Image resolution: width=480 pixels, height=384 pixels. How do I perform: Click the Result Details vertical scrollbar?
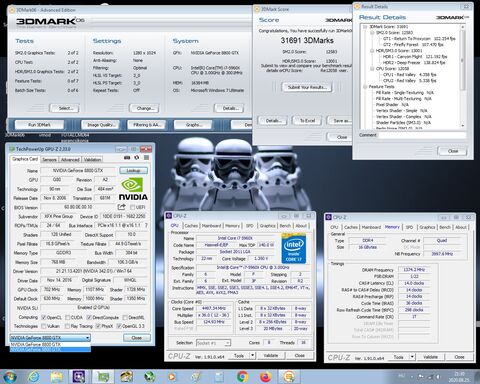pyautogui.click(x=462, y=76)
